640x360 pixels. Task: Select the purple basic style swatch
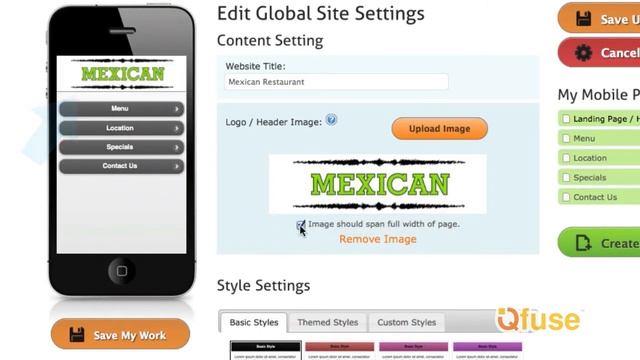[487, 351]
